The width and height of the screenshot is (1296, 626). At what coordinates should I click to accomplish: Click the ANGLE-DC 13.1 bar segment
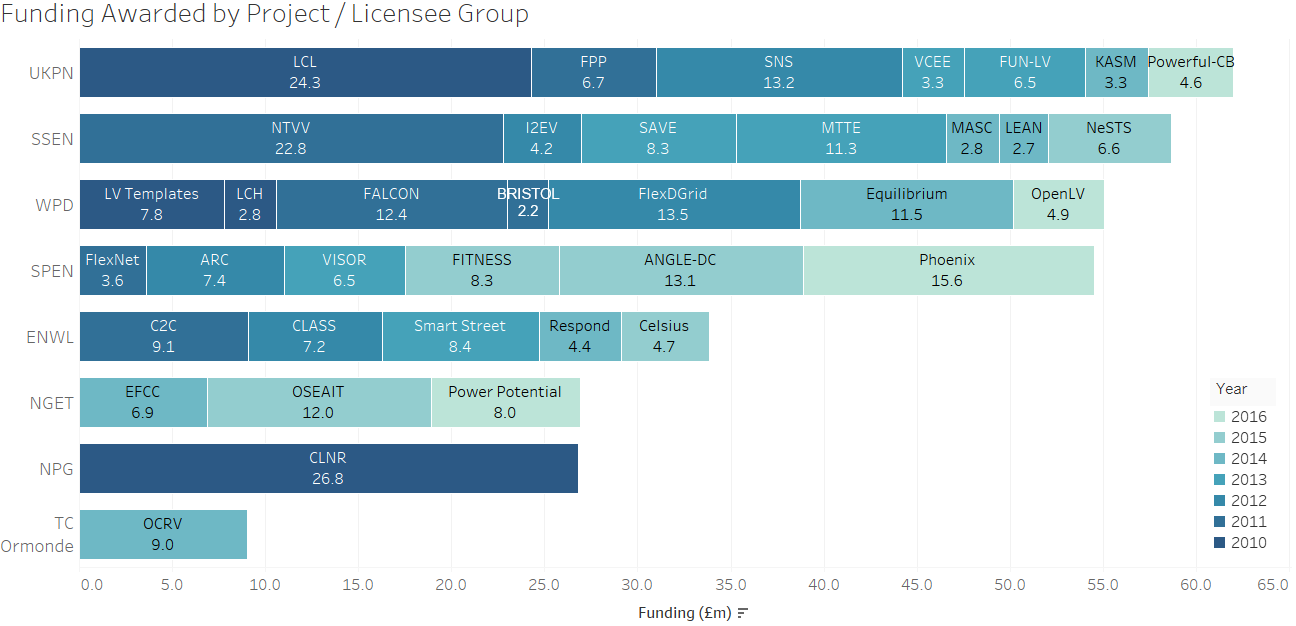(681, 270)
